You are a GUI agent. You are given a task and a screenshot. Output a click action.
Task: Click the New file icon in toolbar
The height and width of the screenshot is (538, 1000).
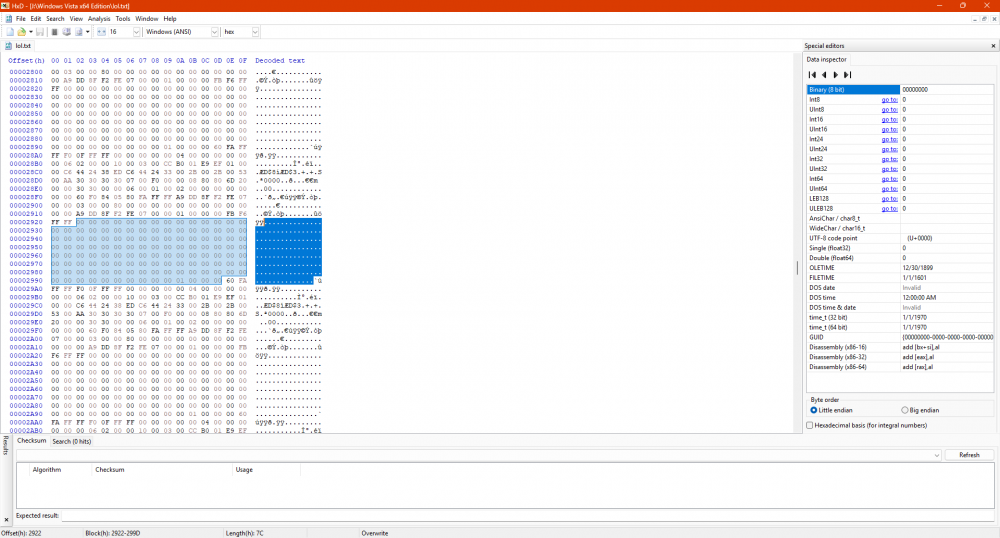pos(8,32)
